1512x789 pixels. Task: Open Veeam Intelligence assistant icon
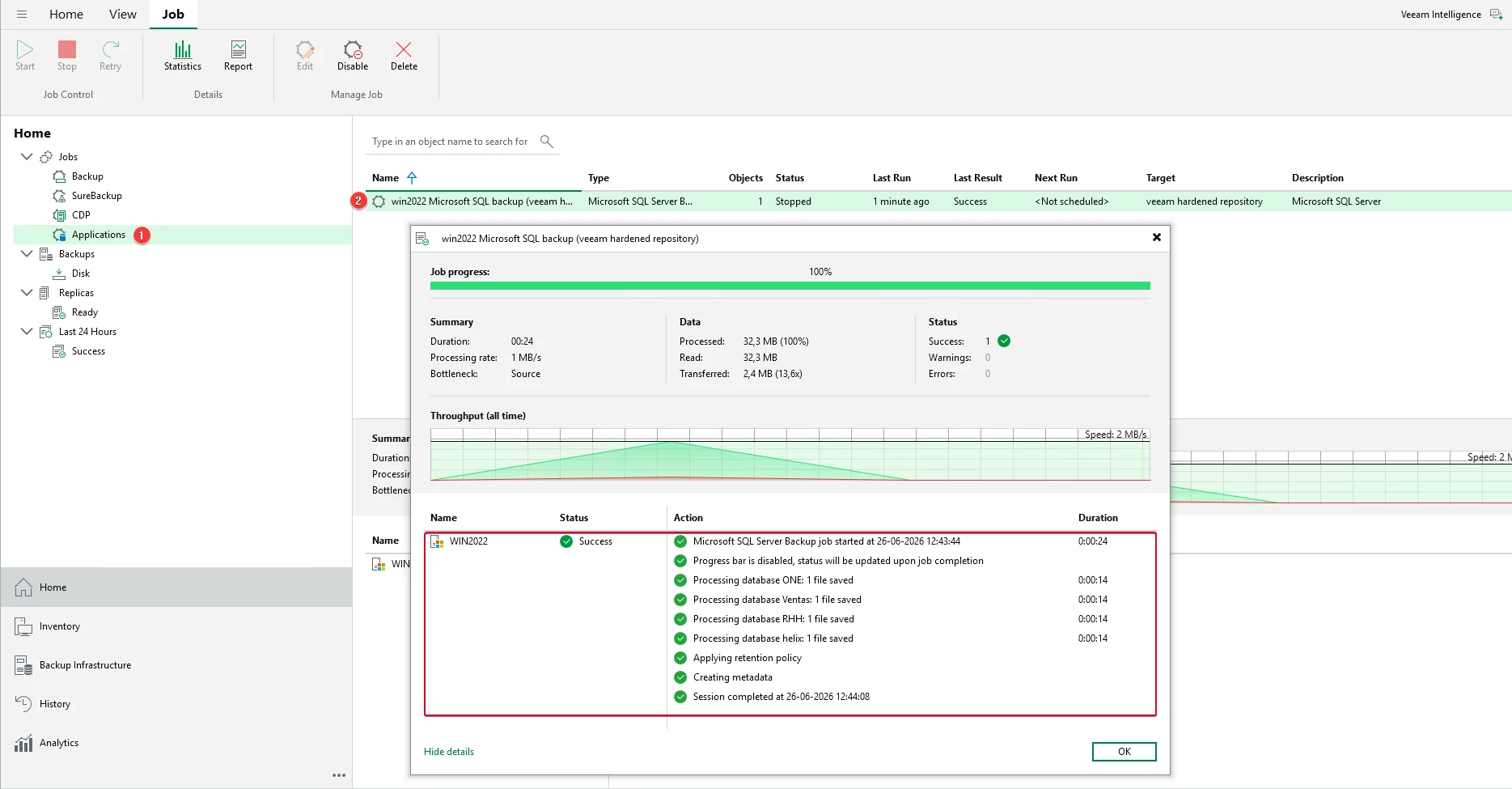coord(1496,15)
